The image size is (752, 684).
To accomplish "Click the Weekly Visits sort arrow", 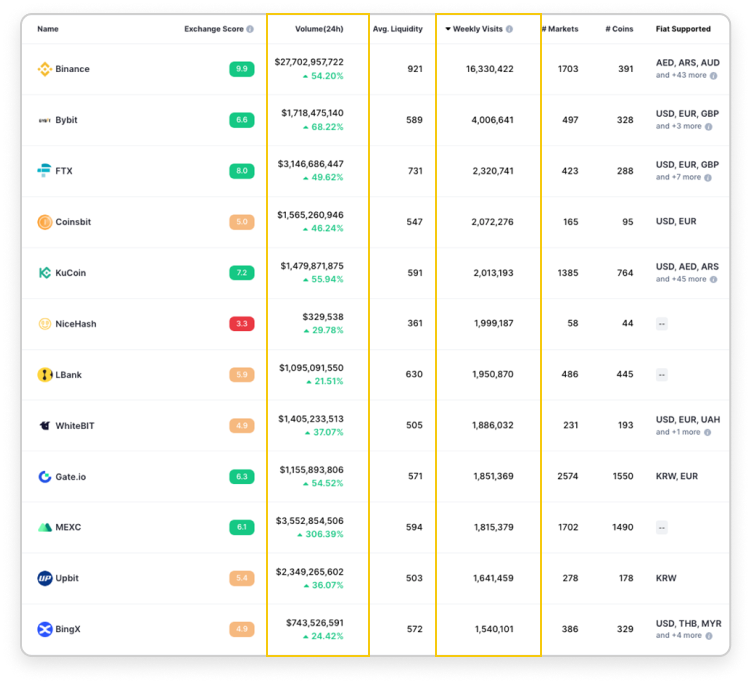I will (x=448, y=29).
